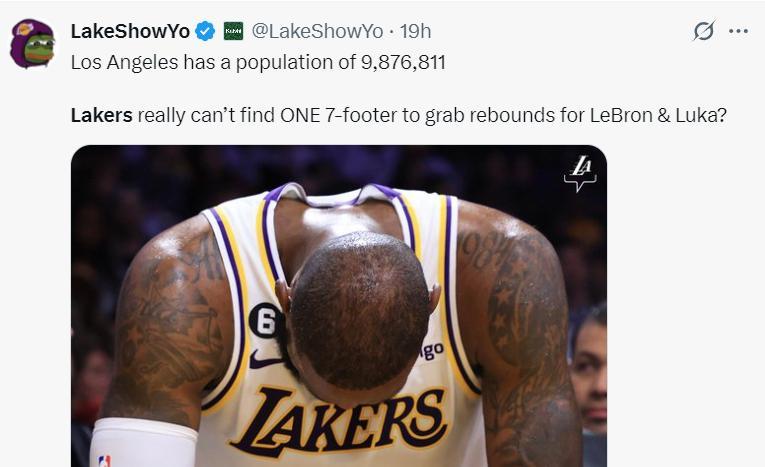This screenshot has height=467, width=765.
Task: Click the NBA logo on the white armband
Action: point(104,460)
